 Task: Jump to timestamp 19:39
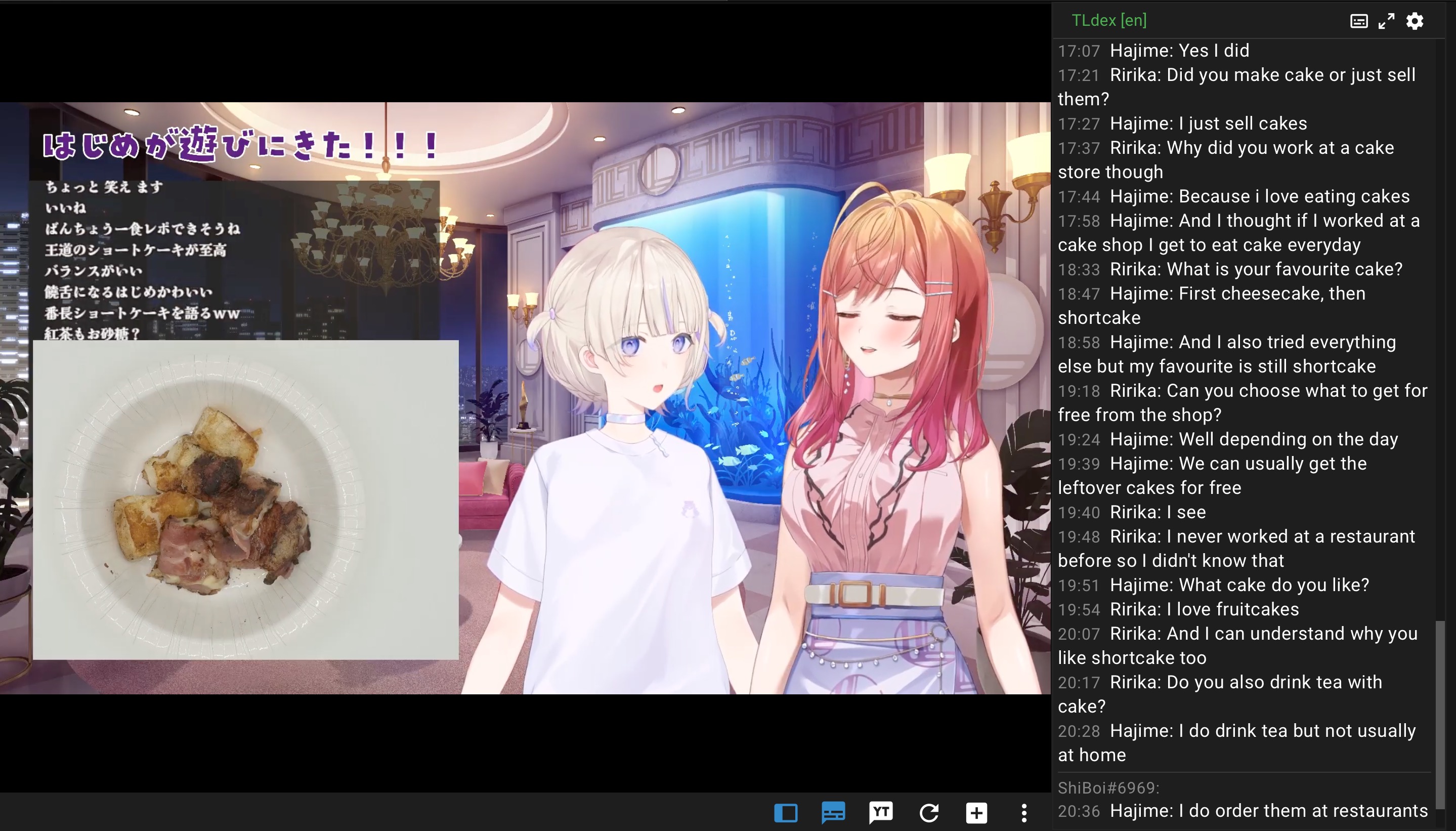(x=1078, y=464)
